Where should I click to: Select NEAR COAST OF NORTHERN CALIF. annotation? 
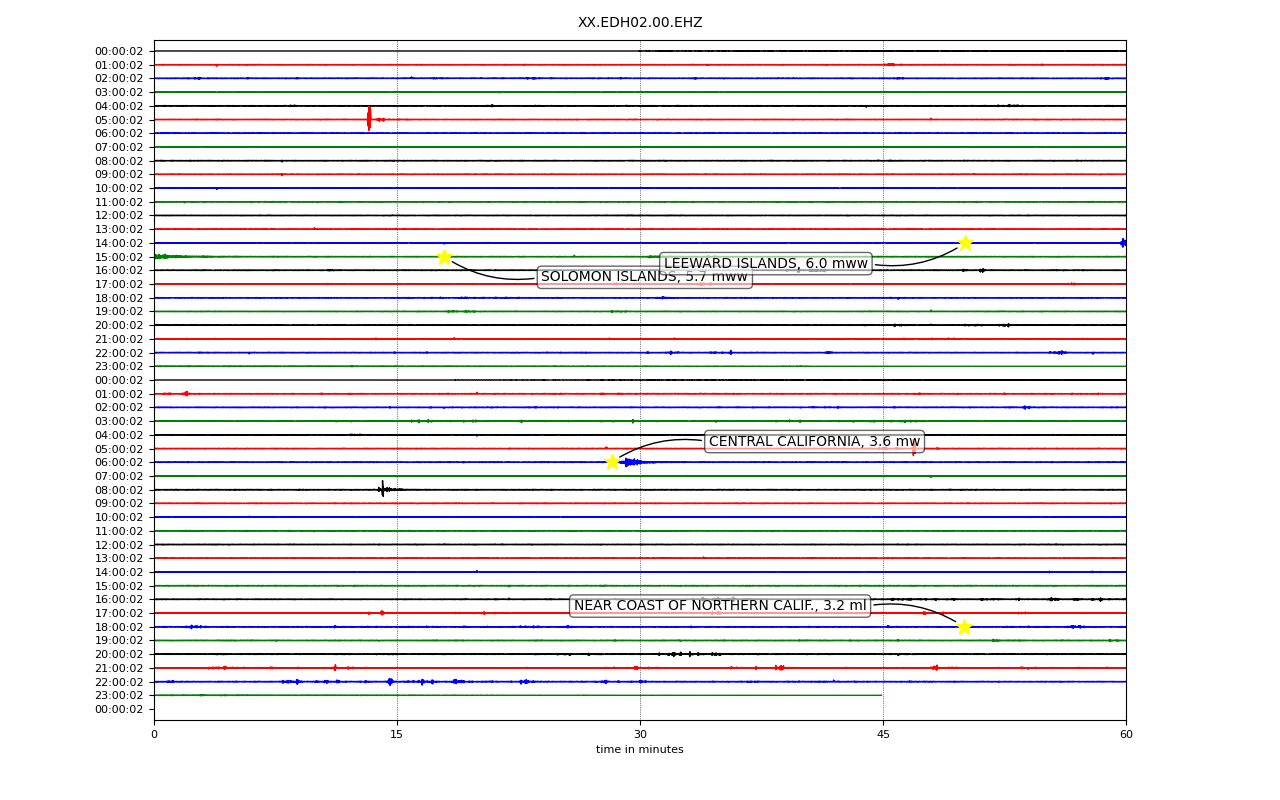pos(720,606)
